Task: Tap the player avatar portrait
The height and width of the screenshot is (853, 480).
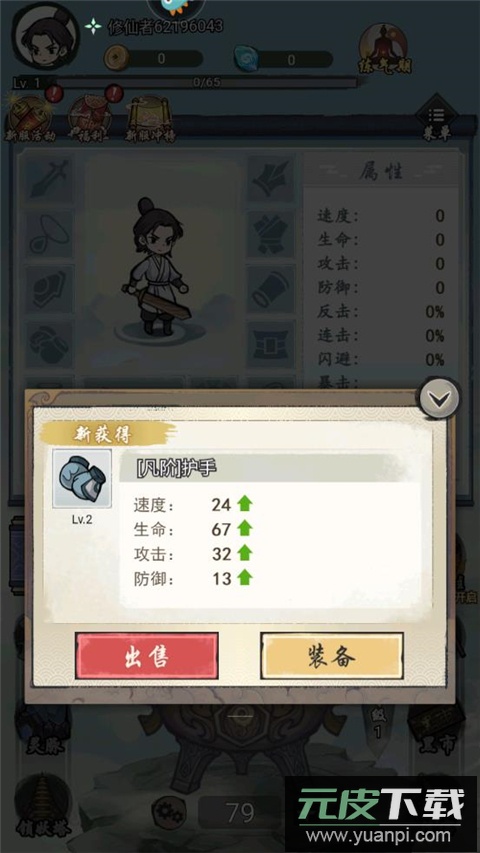Action: point(47,36)
